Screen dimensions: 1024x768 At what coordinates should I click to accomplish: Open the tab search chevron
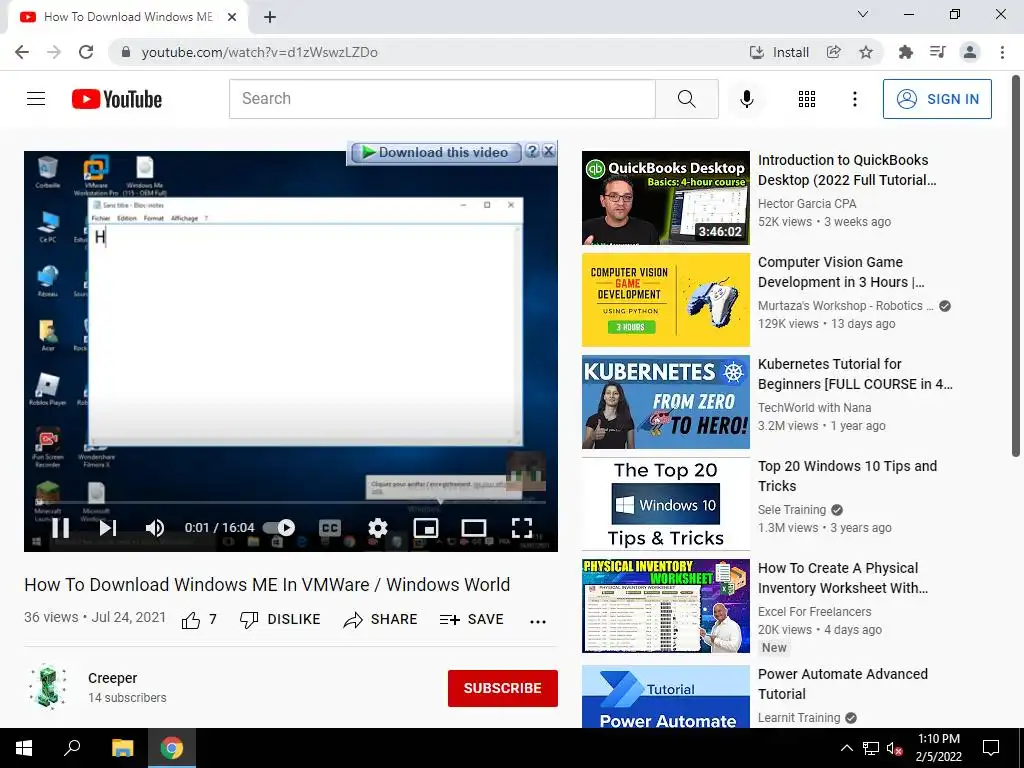point(862,14)
